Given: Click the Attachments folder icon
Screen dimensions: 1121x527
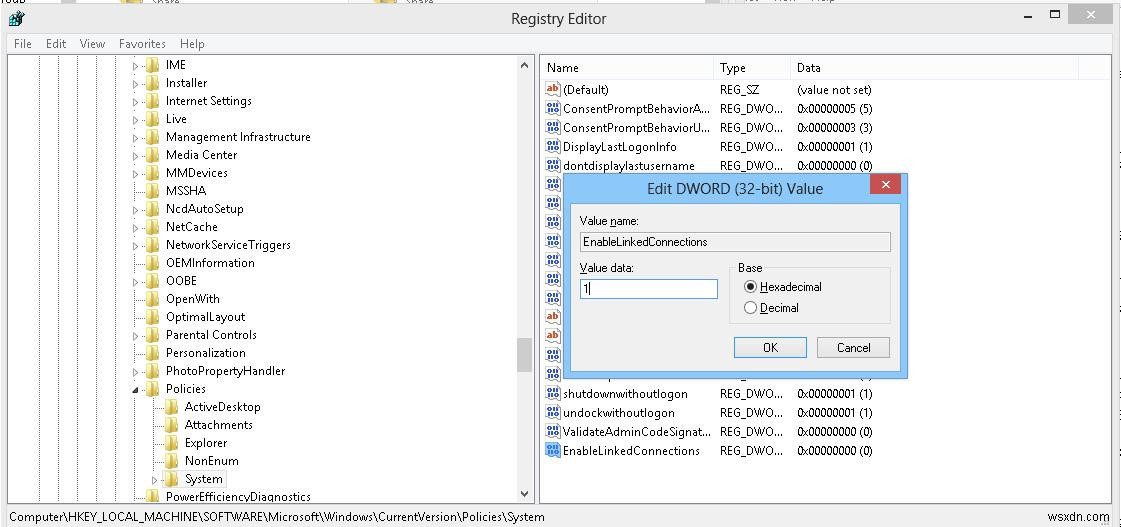Looking at the screenshot, I should point(171,425).
